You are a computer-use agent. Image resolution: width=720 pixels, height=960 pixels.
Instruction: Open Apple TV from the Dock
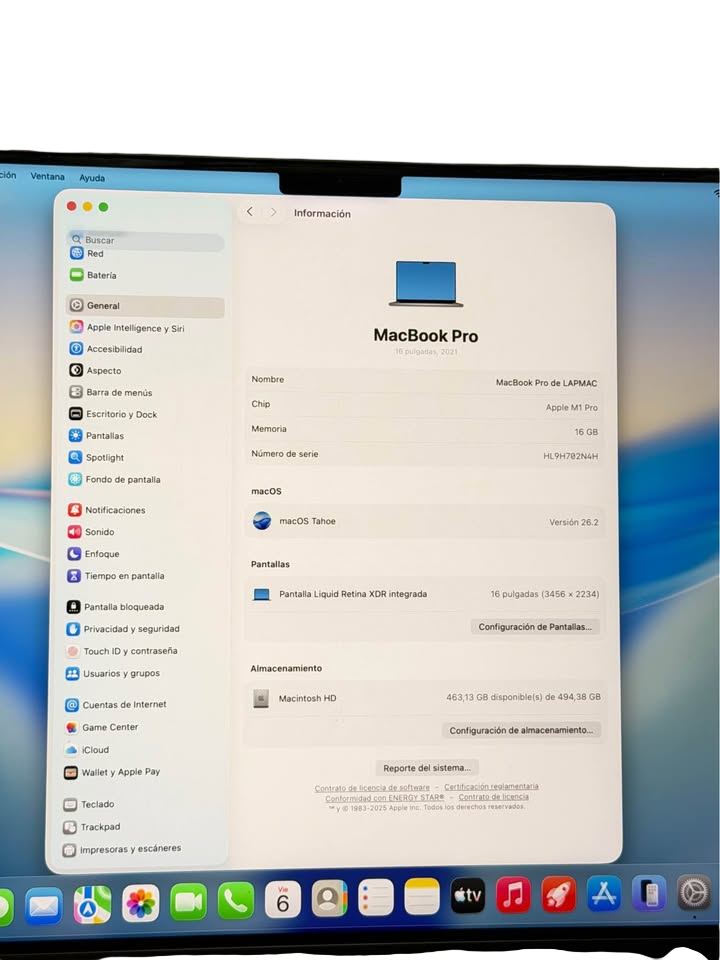point(468,895)
